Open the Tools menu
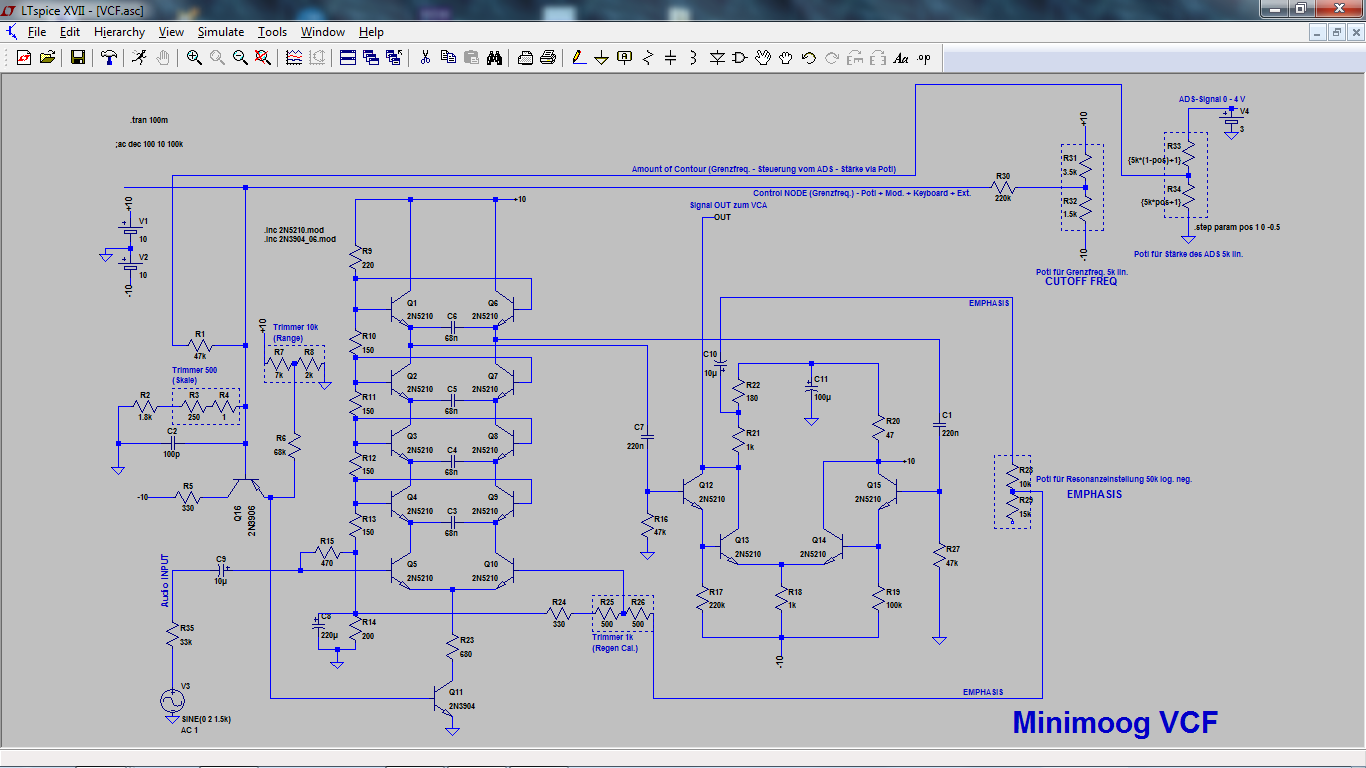1366x768 pixels. 272,32
